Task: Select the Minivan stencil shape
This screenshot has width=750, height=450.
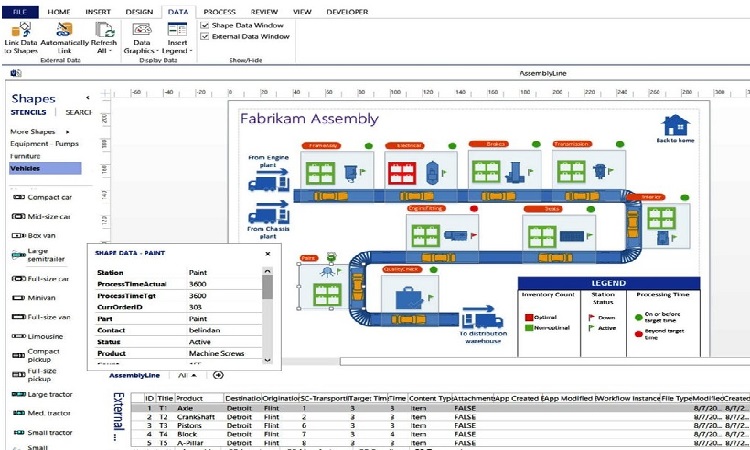Action: [33, 297]
